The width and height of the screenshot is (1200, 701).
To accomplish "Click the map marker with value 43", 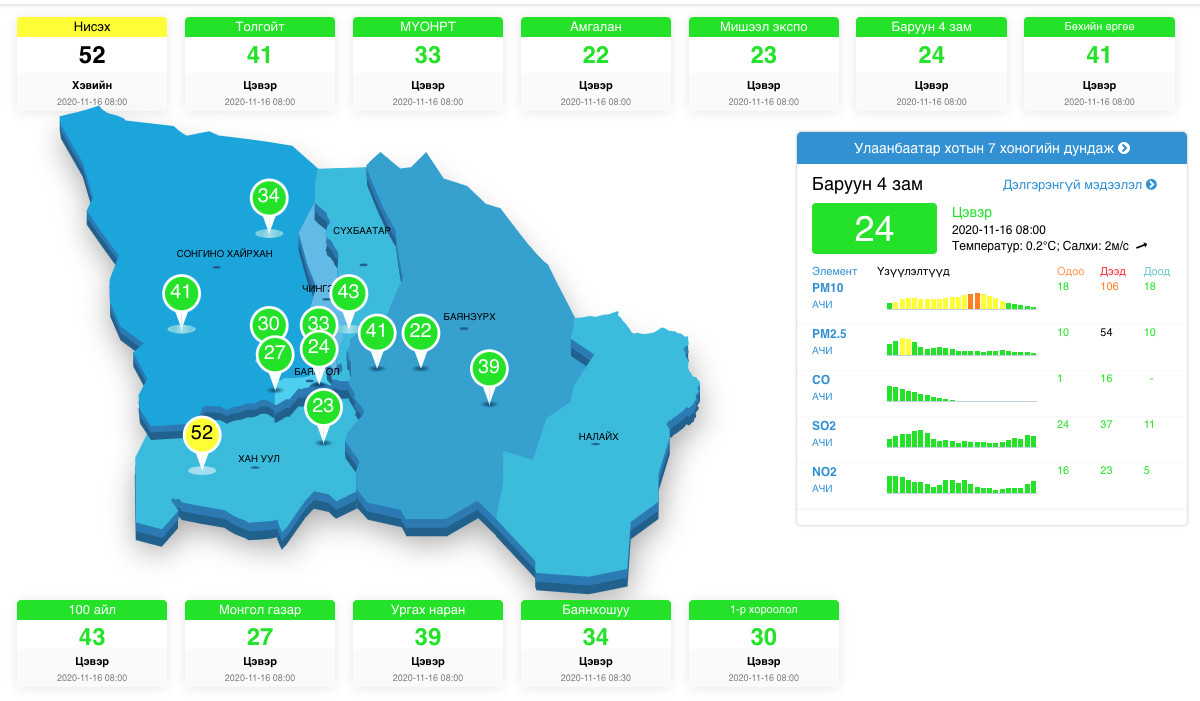I will pyautogui.click(x=347, y=293).
